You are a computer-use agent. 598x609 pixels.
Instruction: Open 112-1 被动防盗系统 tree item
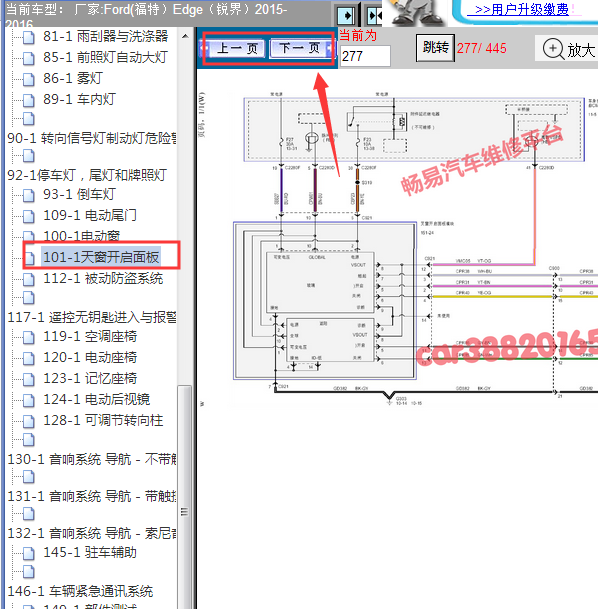click(103, 278)
